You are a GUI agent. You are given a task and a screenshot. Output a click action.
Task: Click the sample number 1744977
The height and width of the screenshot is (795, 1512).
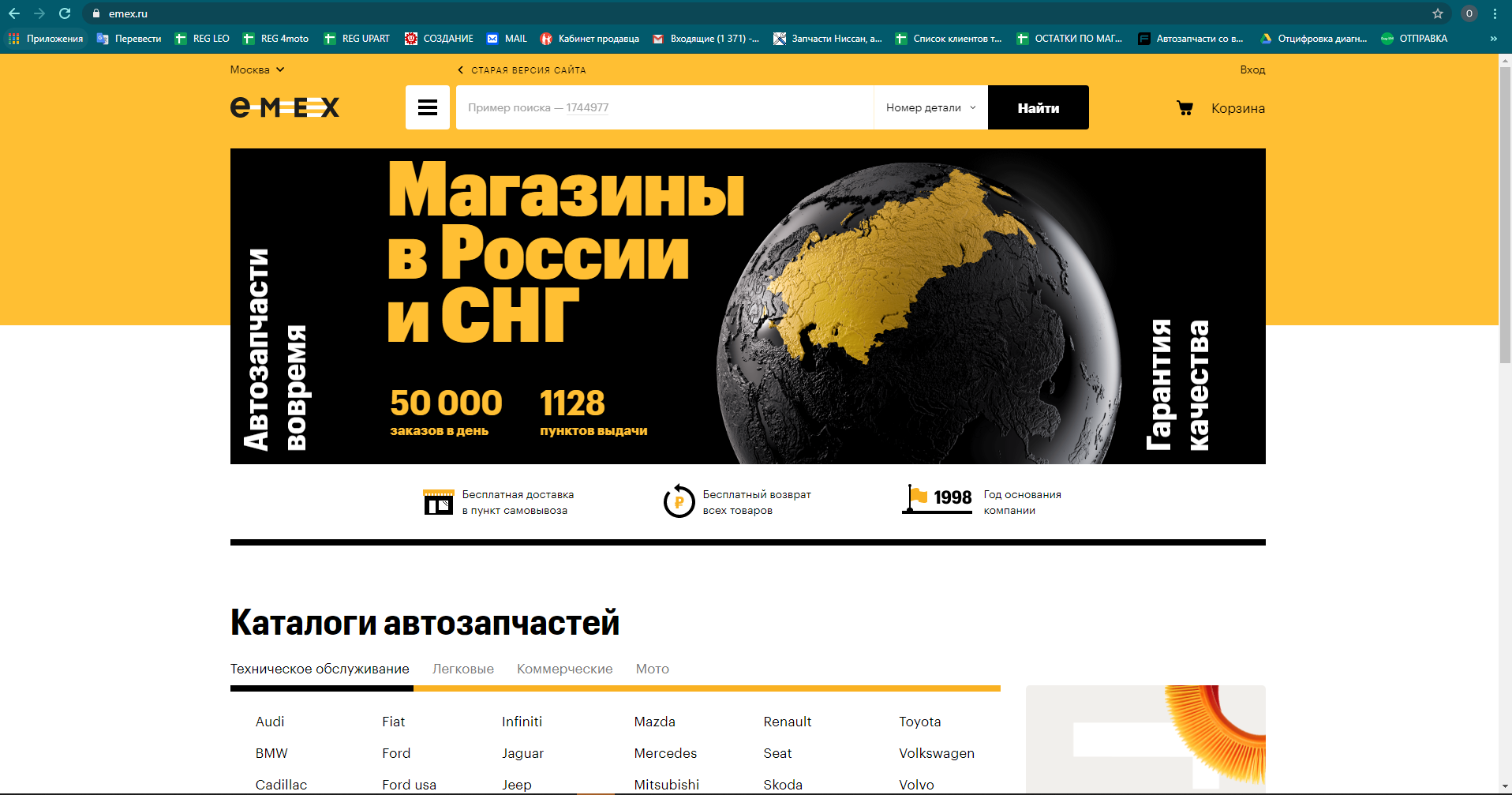coord(587,107)
